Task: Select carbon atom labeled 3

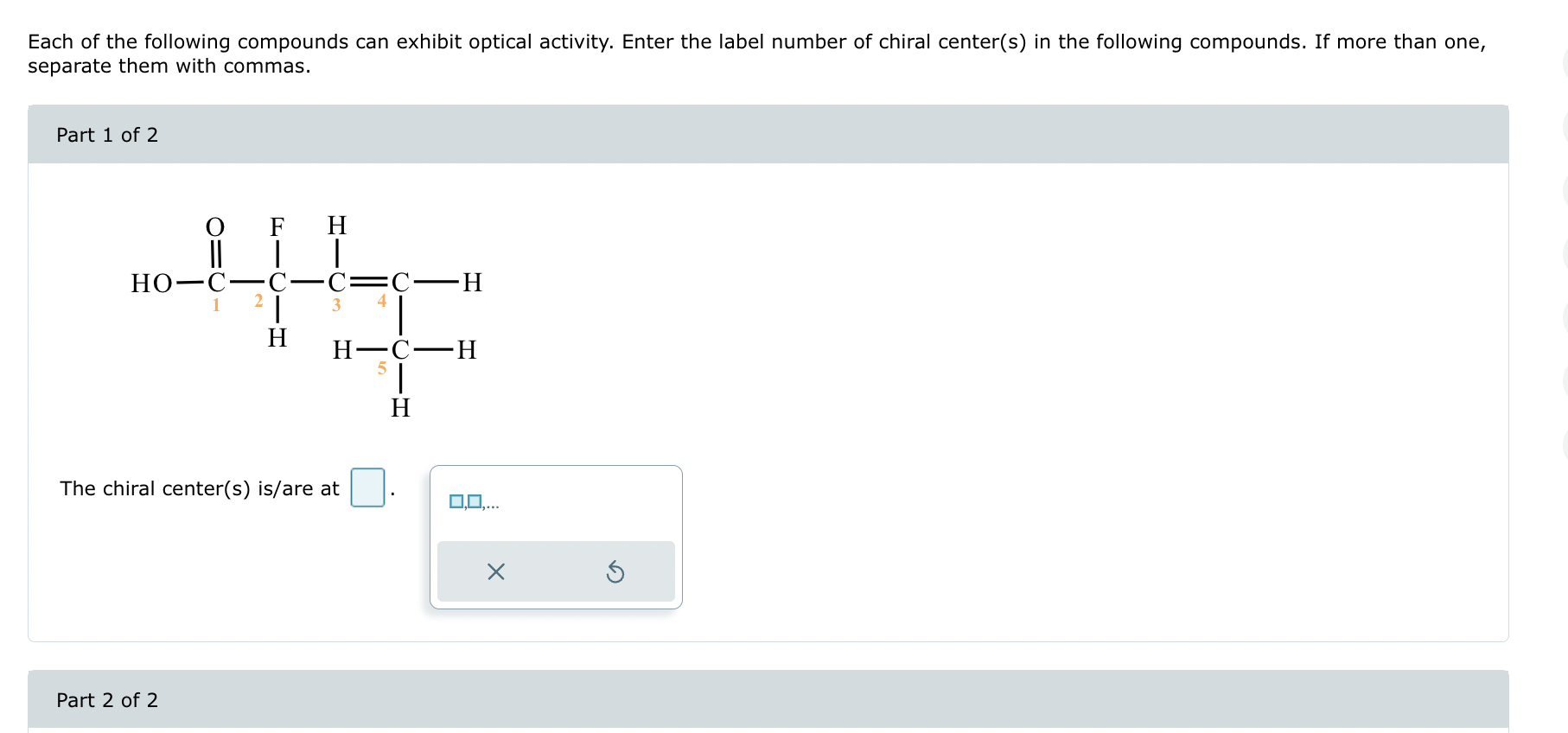Action: click(x=336, y=283)
